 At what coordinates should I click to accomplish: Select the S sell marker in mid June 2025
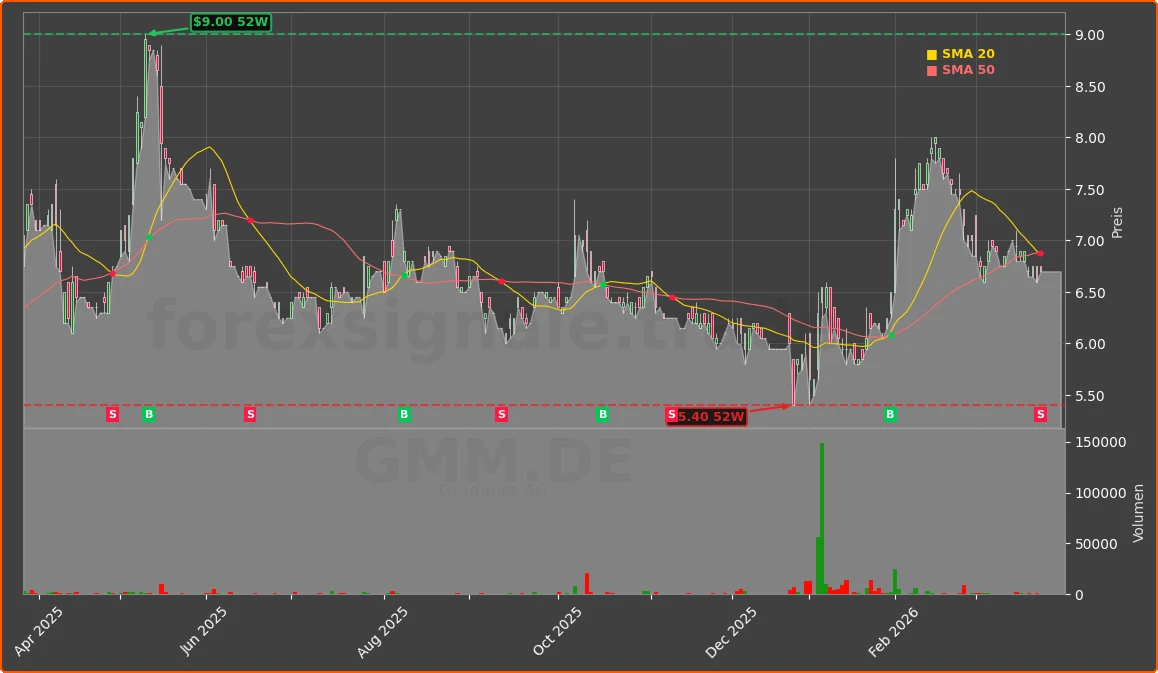(x=250, y=414)
